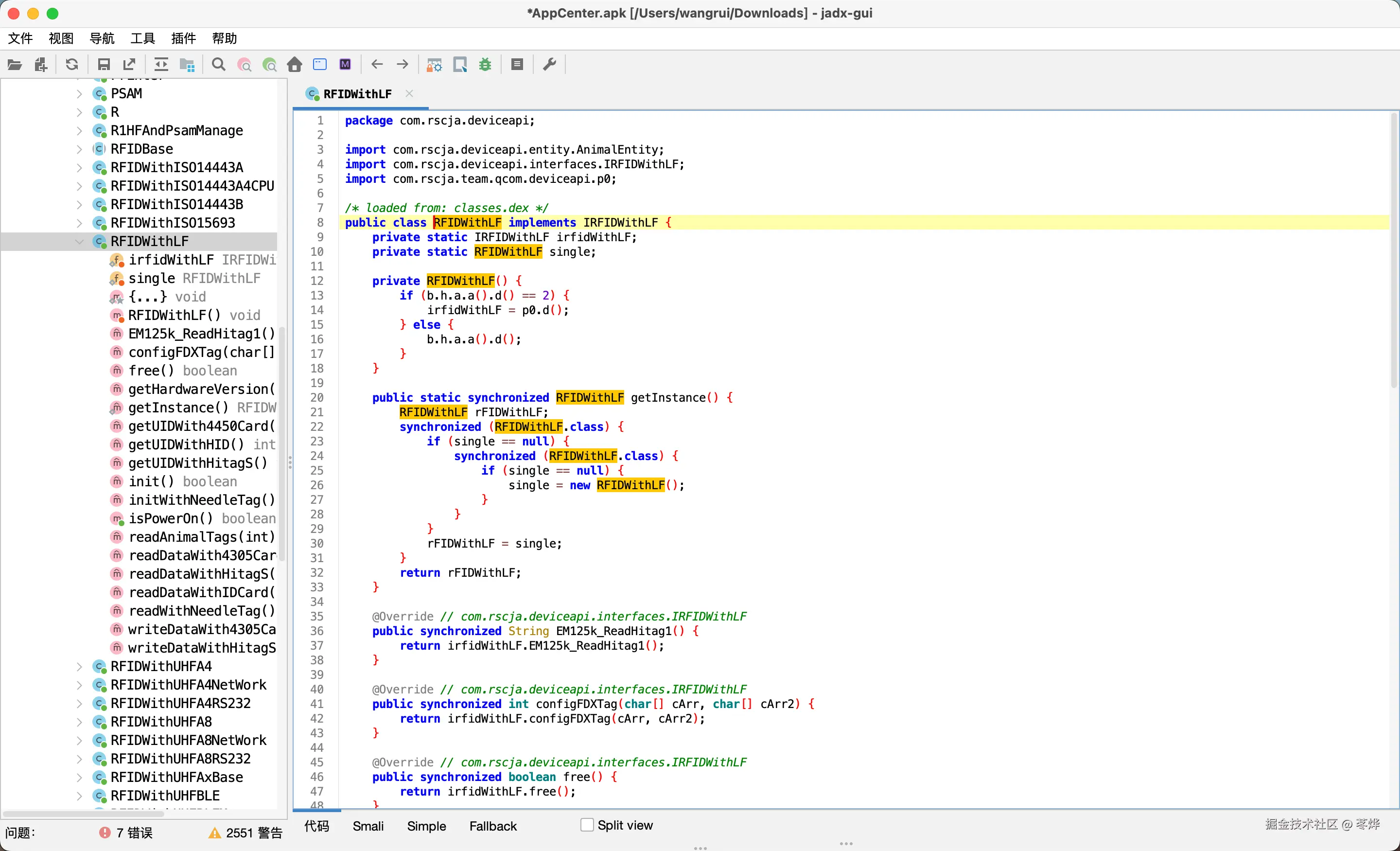Click the 7 错误 errors indicator
Screen dimensions: 1400x851
(126, 833)
